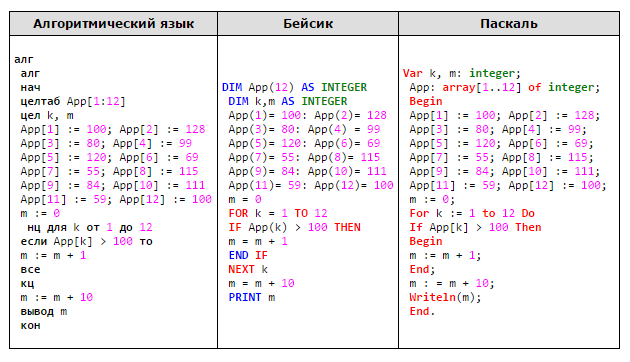
Task: Click the "Writeln(m);" line
Action: 445,297
